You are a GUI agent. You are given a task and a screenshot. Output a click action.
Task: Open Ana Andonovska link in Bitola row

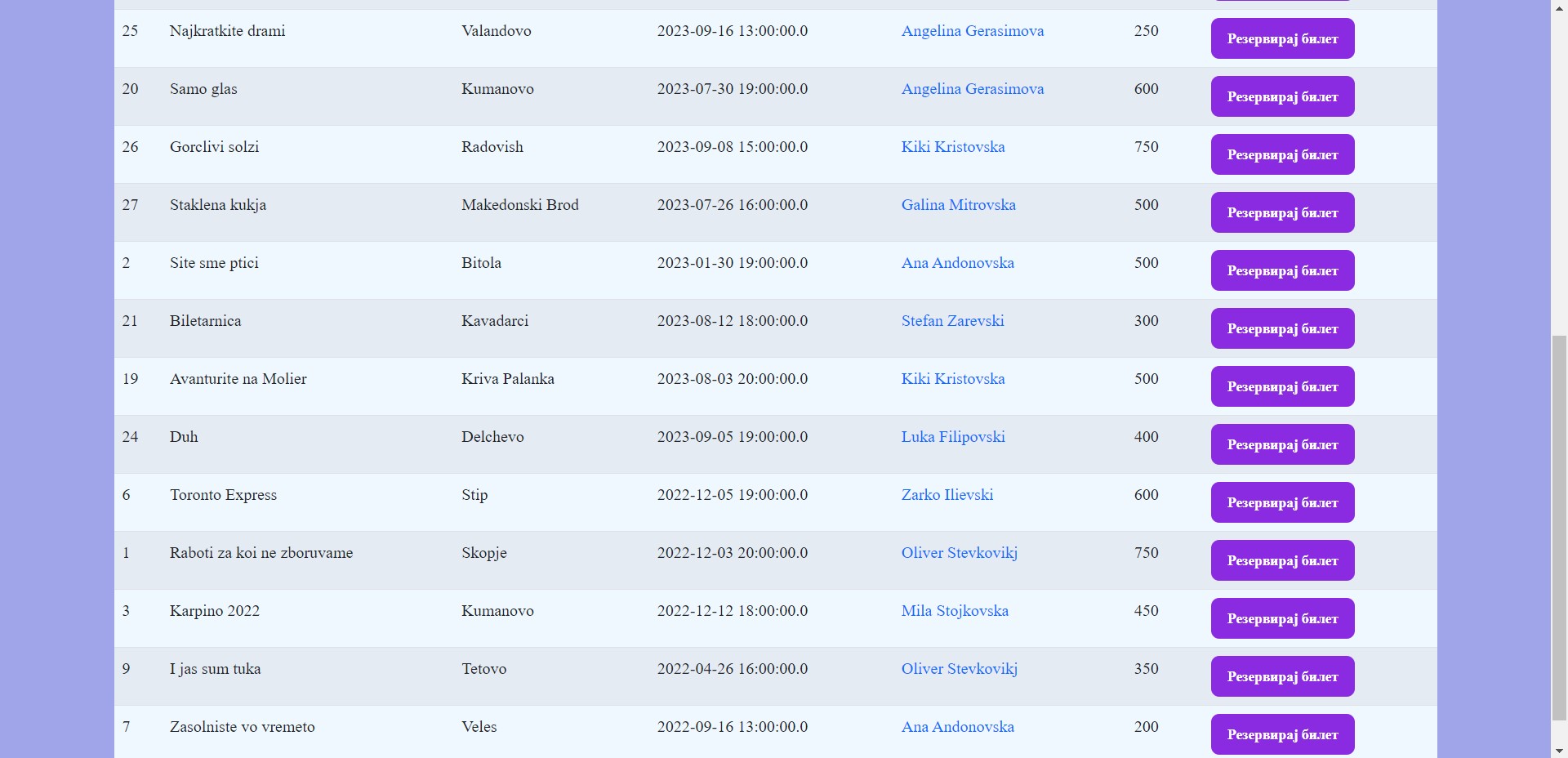[x=957, y=263]
